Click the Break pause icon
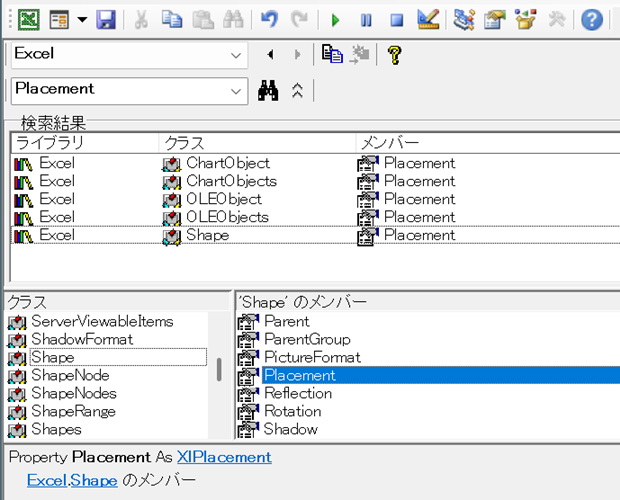Image resolution: width=620 pixels, height=500 pixels. (x=366, y=20)
